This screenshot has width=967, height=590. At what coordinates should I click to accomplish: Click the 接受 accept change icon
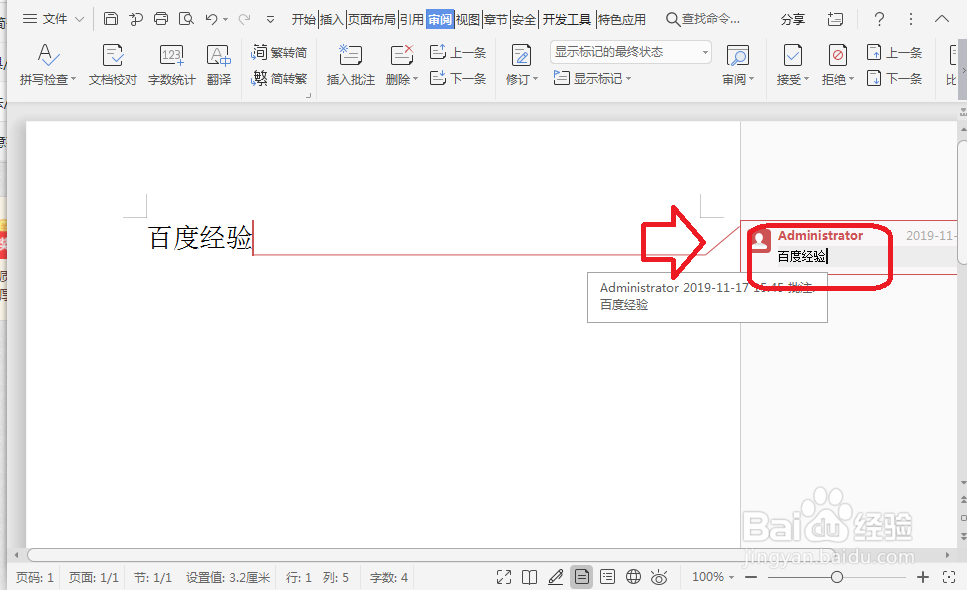(792, 55)
